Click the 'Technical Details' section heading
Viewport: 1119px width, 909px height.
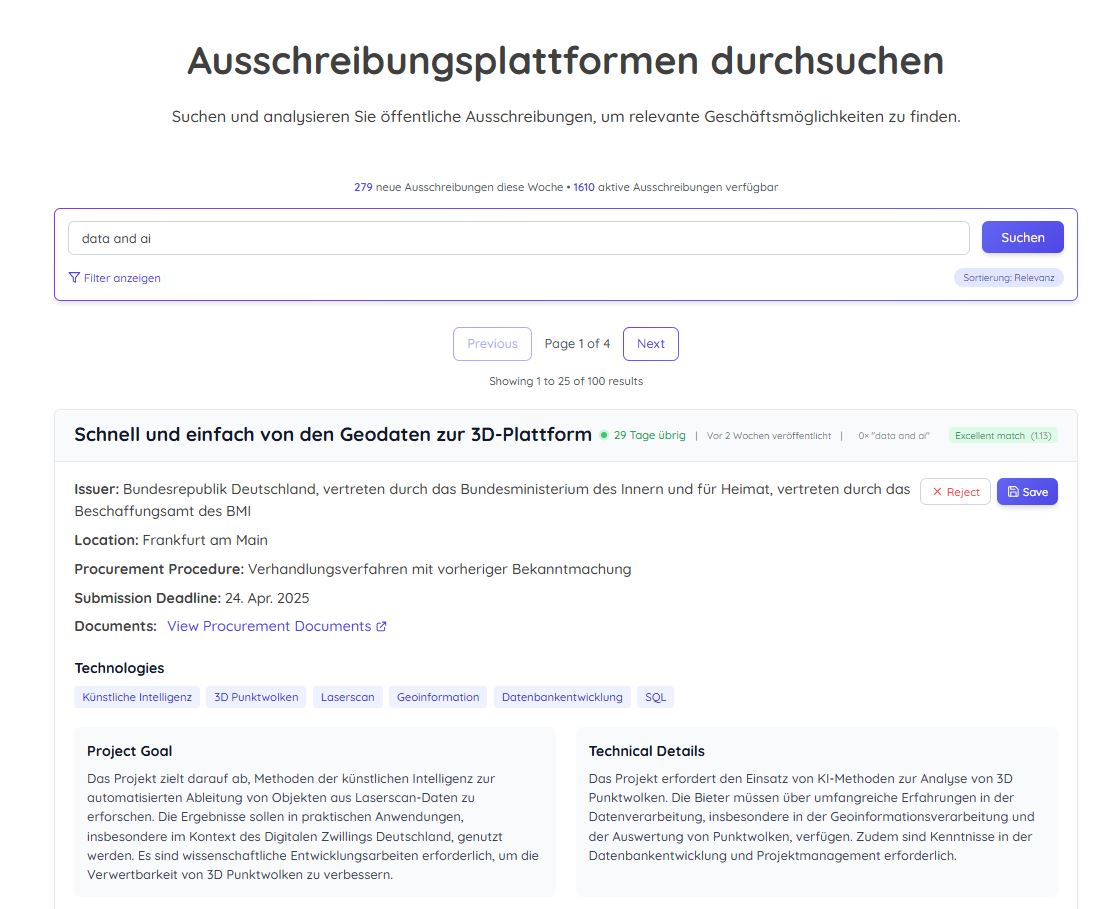pos(647,751)
